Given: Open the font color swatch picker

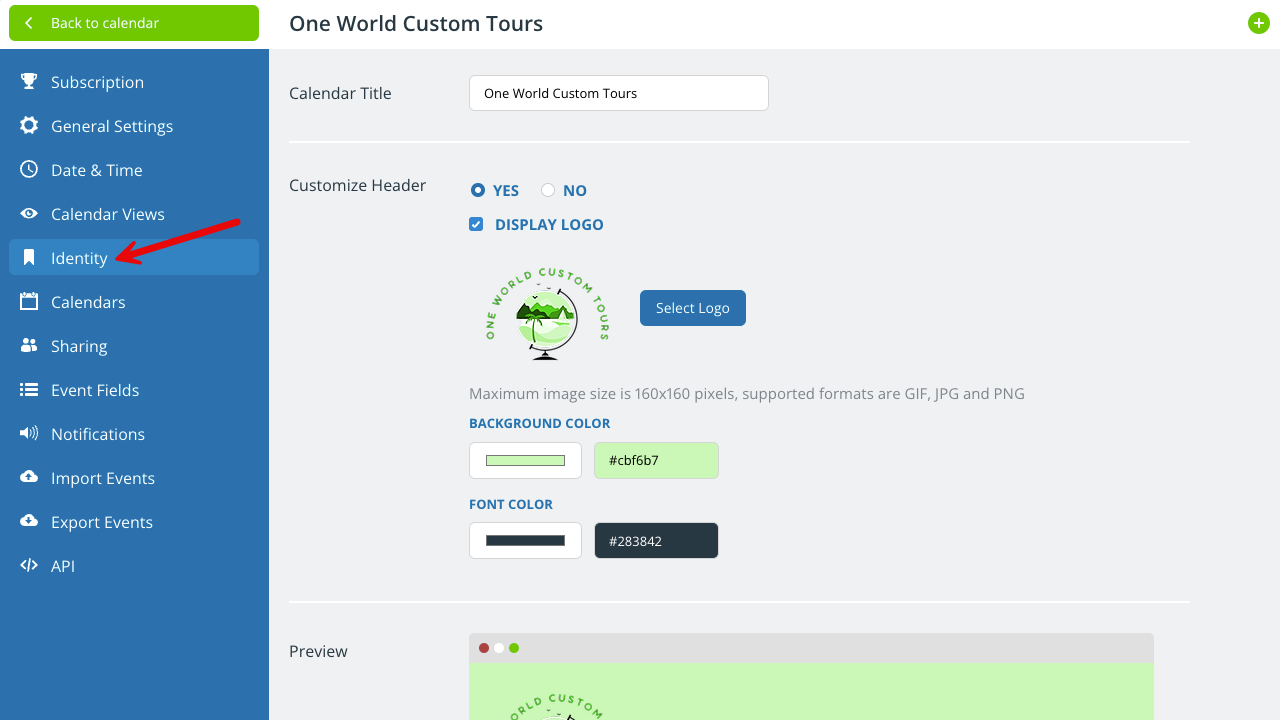Looking at the screenshot, I should coord(525,540).
